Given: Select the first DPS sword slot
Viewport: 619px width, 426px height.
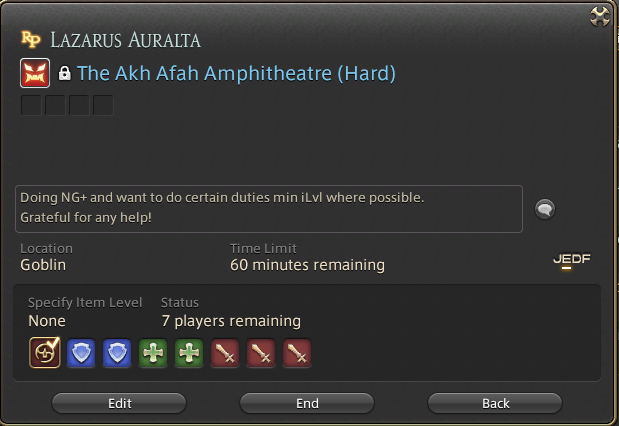Looking at the screenshot, I should pos(225,353).
